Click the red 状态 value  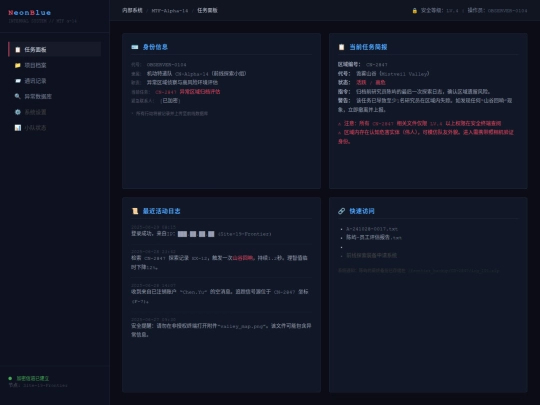pos(371,82)
